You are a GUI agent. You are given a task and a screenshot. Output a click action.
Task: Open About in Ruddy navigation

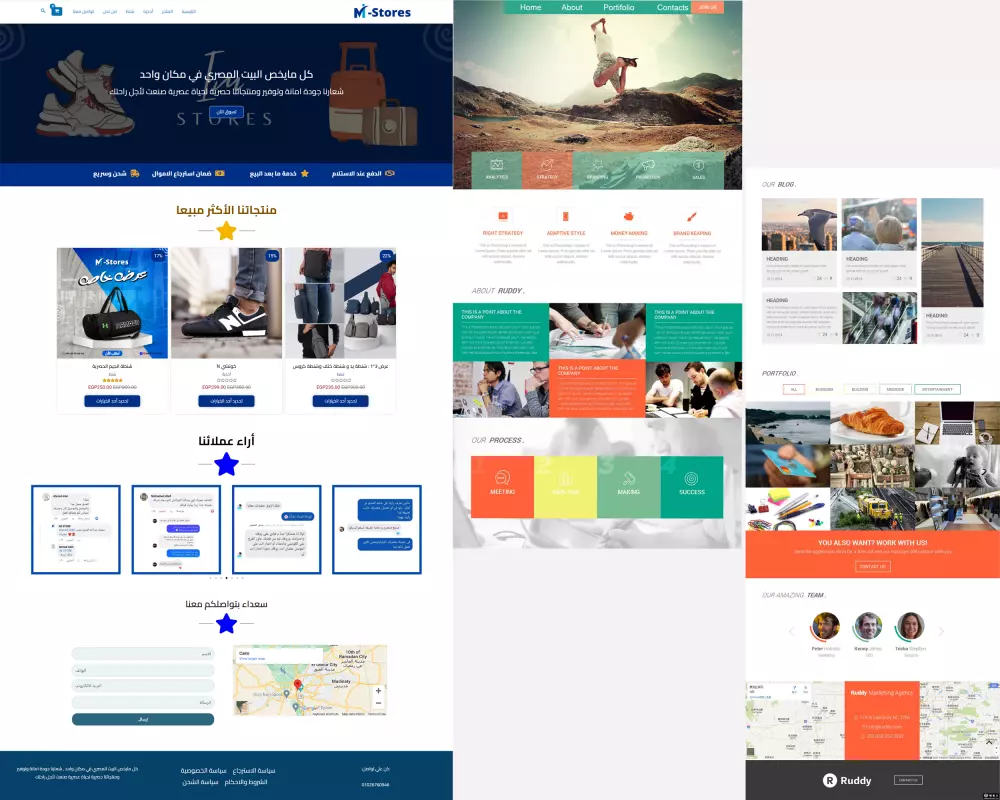[571, 7]
